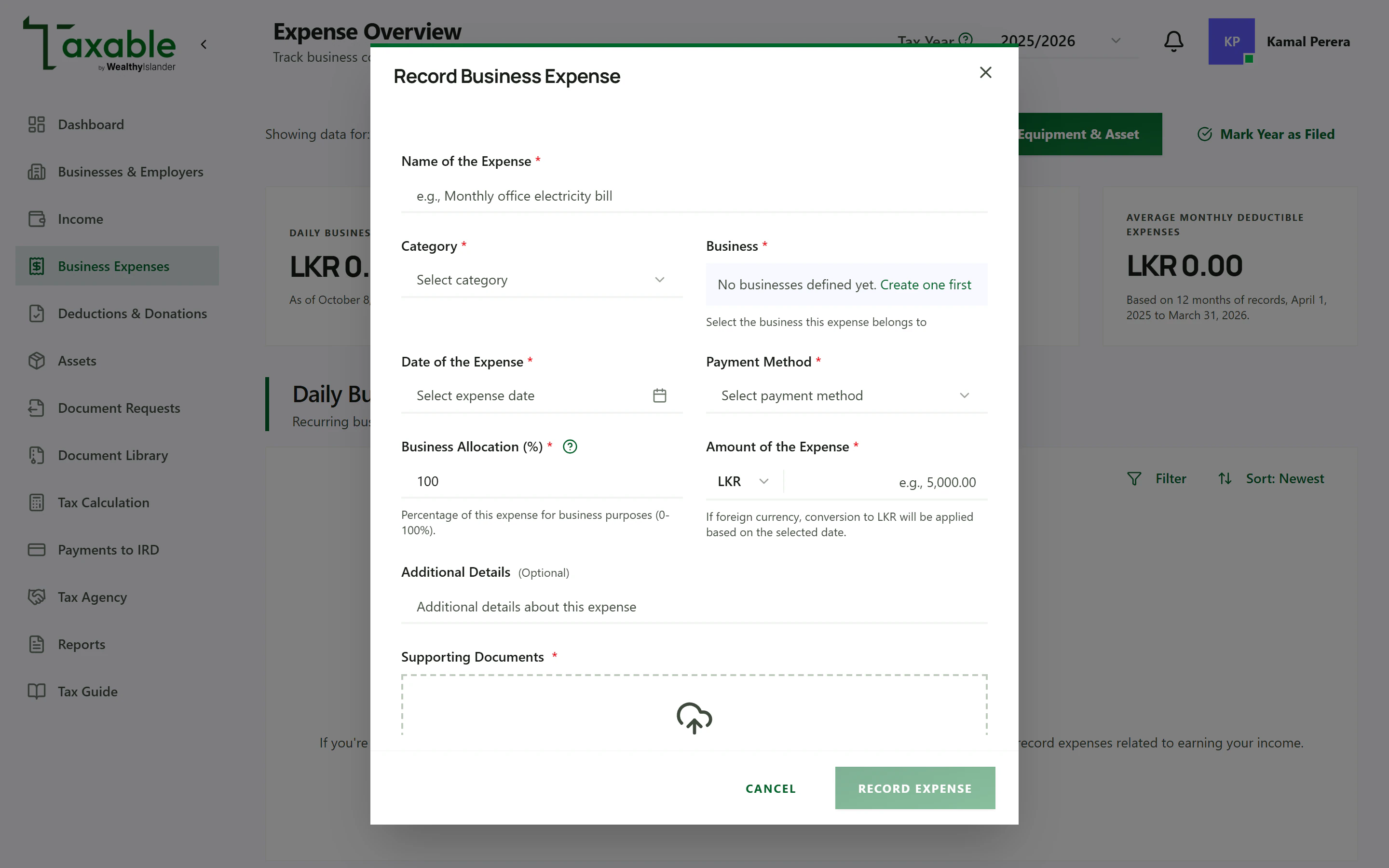Click the RECORD EXPENSE button
Image resolution: width=1389 pixels, height=868 pixels.
point(914,788)
